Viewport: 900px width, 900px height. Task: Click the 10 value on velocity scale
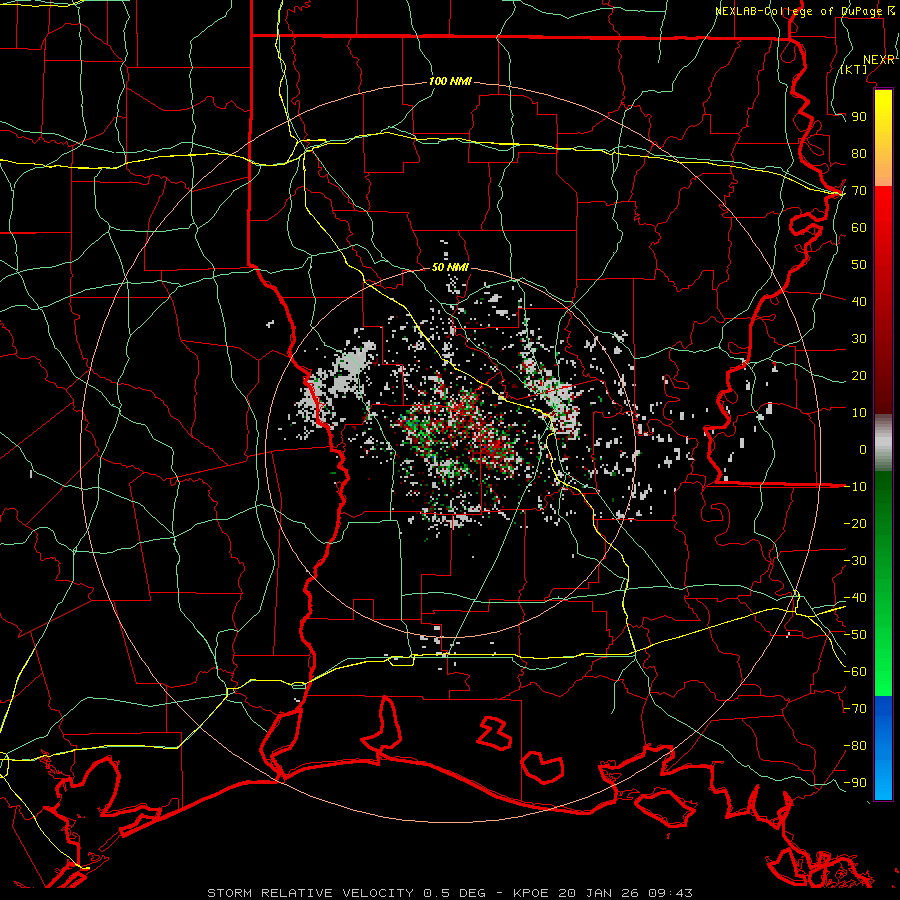click(859, 413)
